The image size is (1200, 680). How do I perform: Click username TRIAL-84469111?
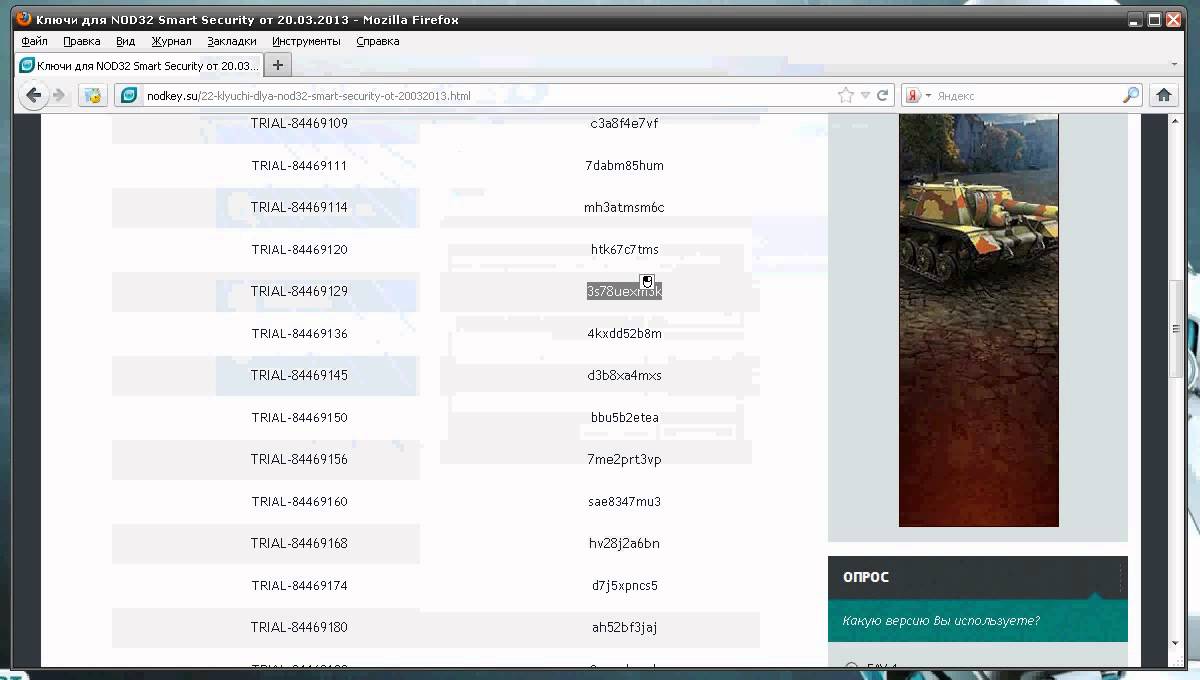(x=299, y=166)
